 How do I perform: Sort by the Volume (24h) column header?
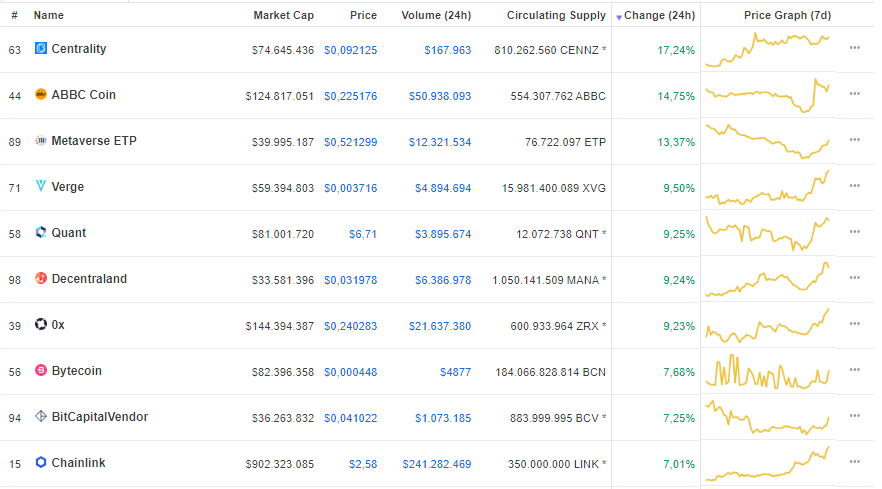436,15
